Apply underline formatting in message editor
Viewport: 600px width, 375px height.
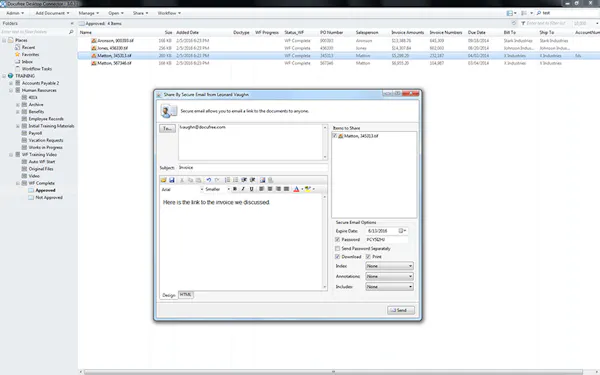pos(251,189)
